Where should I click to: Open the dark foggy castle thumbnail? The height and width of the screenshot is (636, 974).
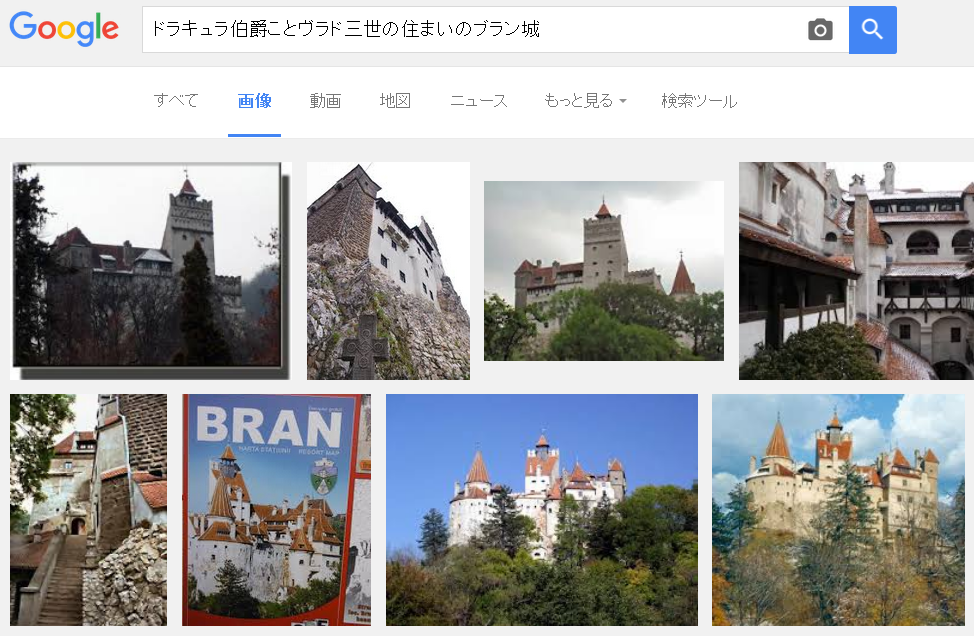click(x=150, y=271)
